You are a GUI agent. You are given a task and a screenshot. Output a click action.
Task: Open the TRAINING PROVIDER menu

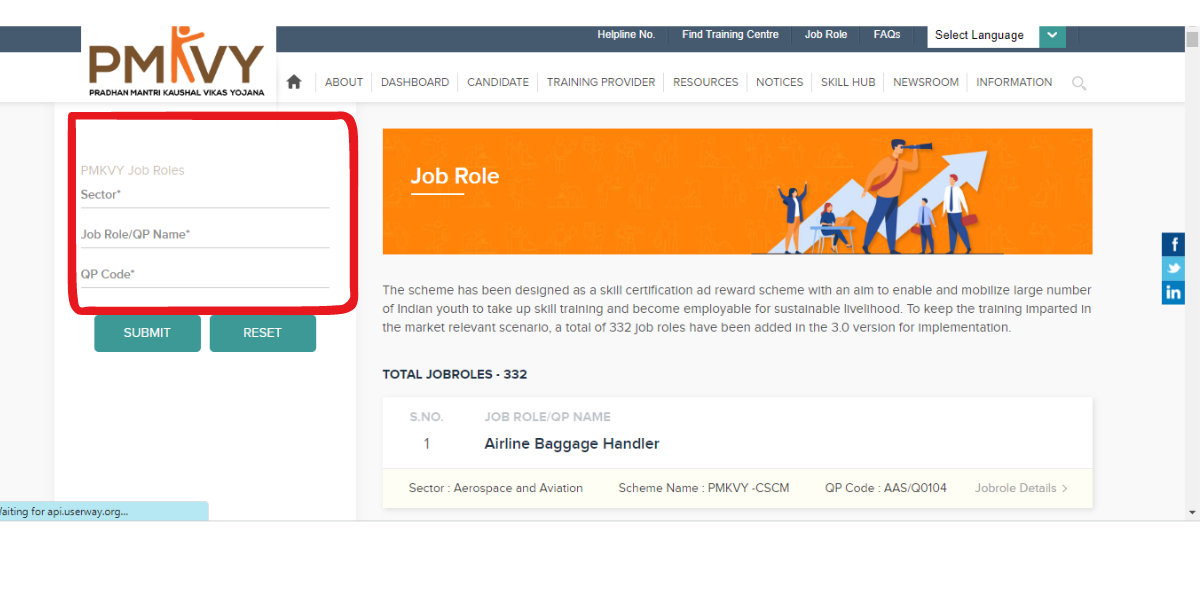600,82
